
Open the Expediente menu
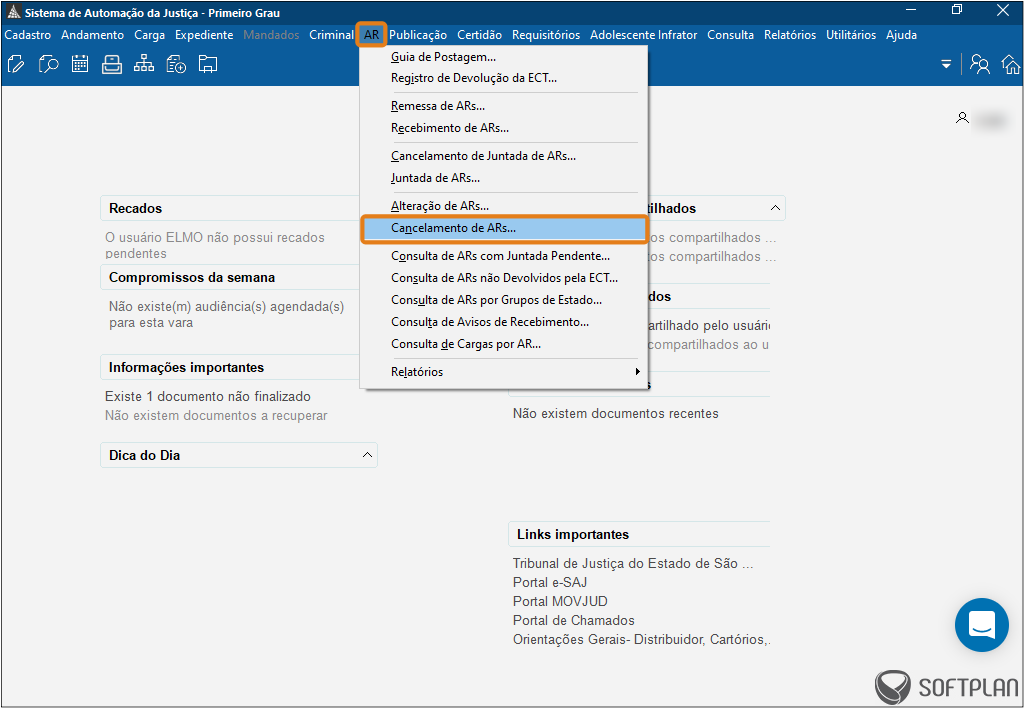(204, 35)
